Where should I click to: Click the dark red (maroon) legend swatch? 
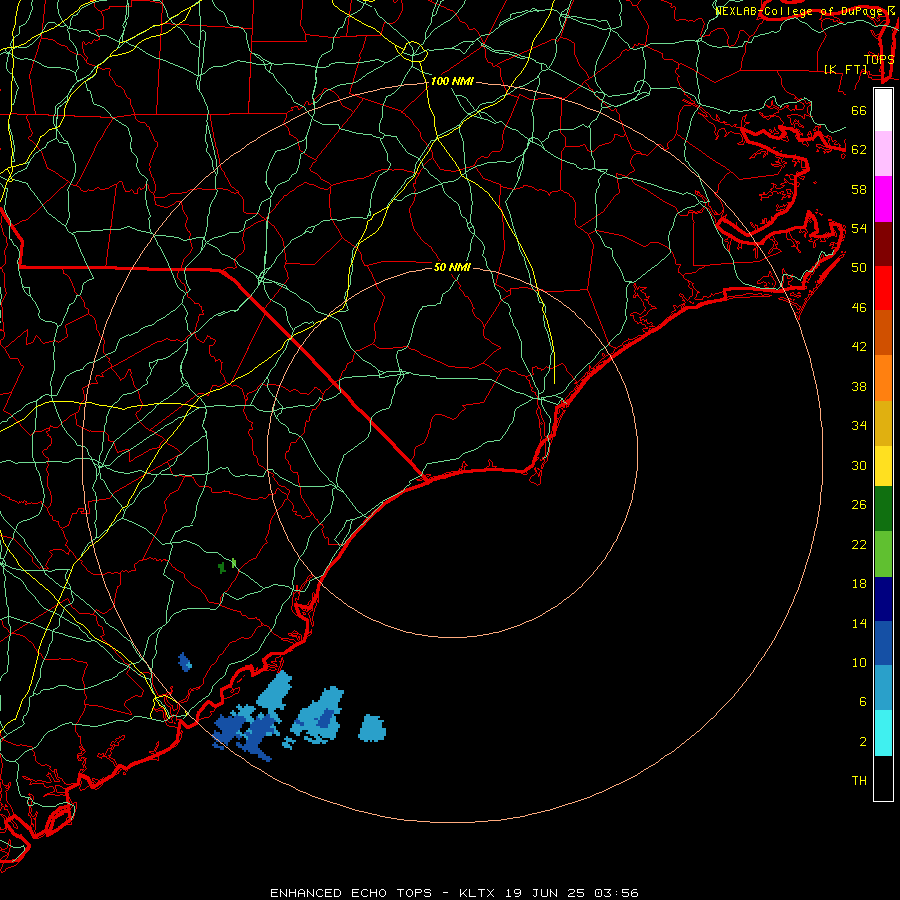[x=883, y=244]
